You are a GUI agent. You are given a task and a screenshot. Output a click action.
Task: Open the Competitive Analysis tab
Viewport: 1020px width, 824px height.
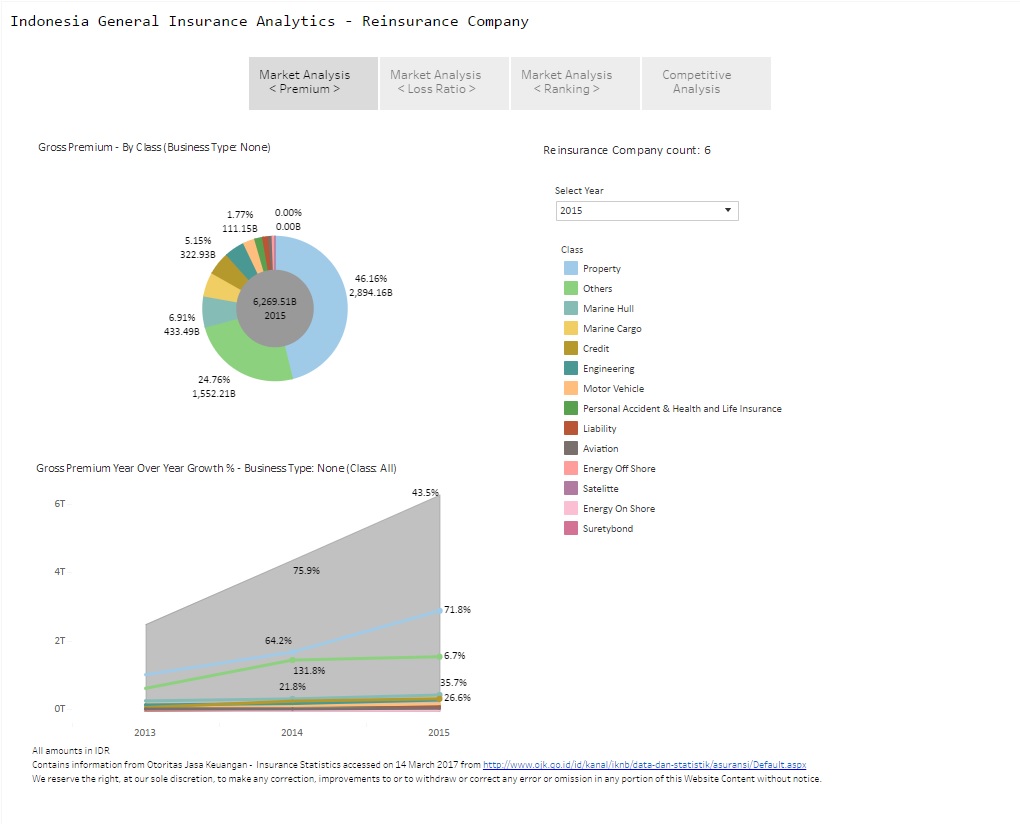[x=696, y=82]
